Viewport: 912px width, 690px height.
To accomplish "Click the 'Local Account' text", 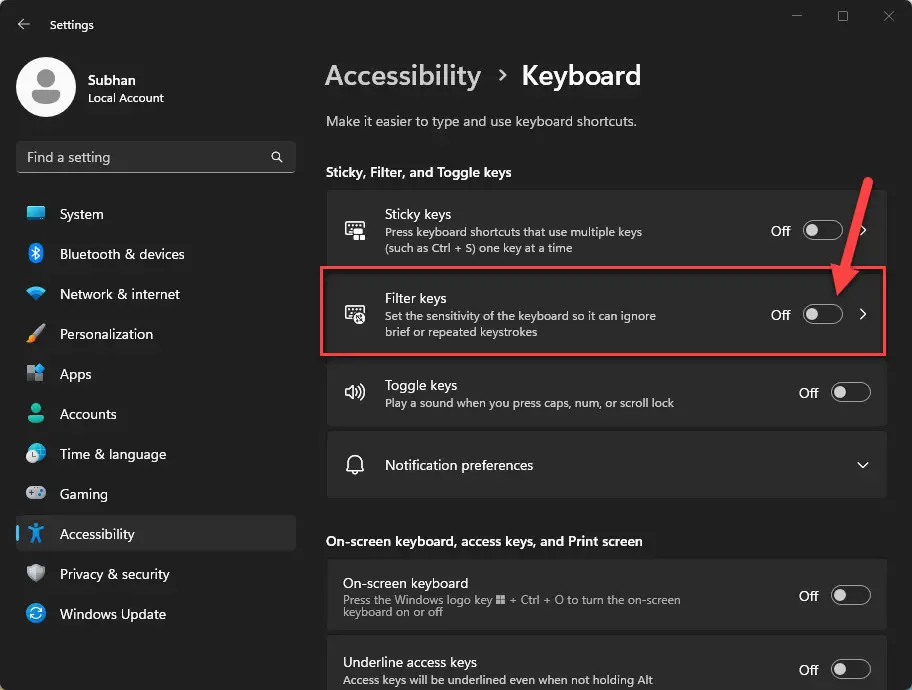I will click(x=126, y=98).
